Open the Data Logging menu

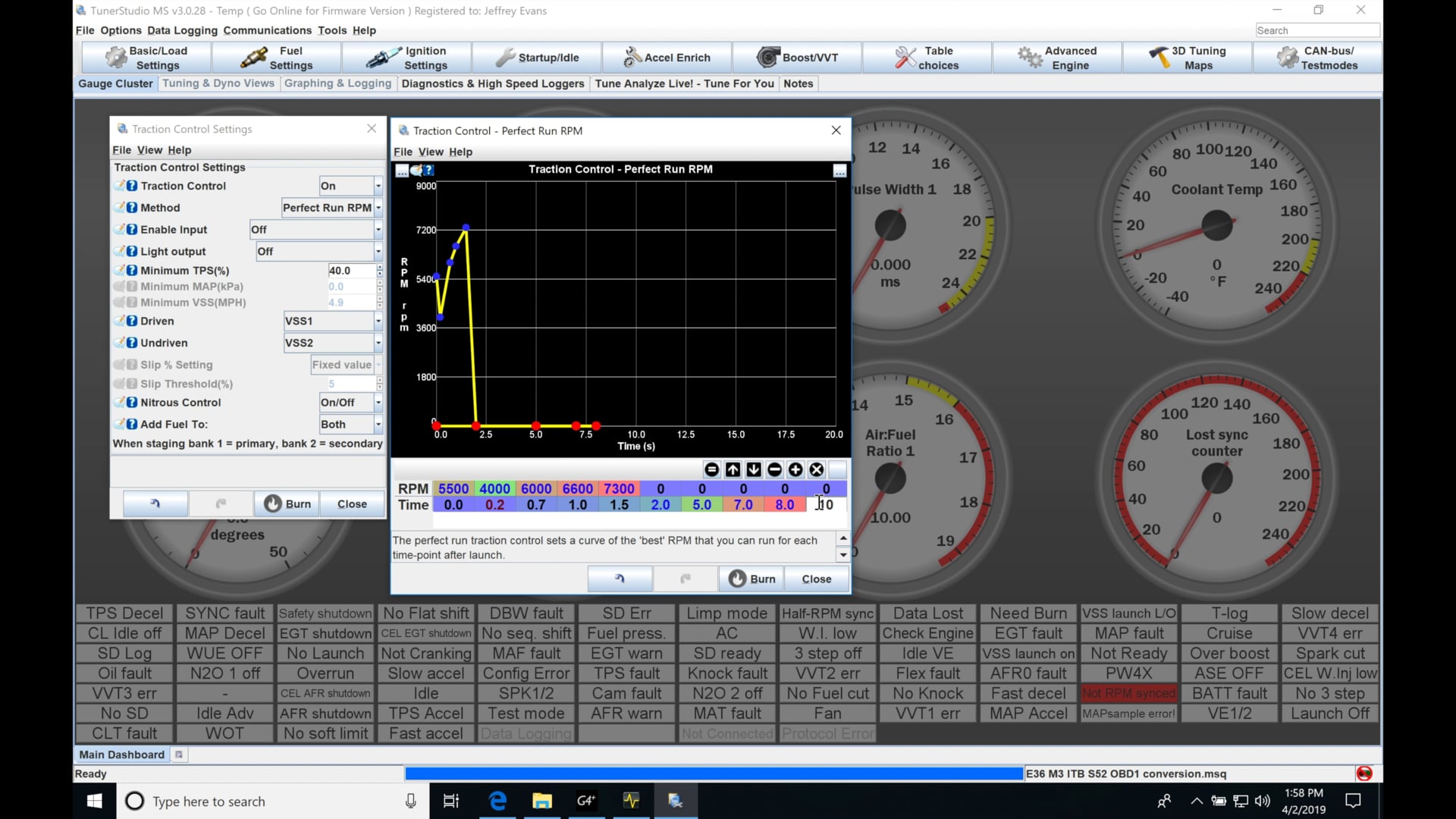(x=182, y=30)
